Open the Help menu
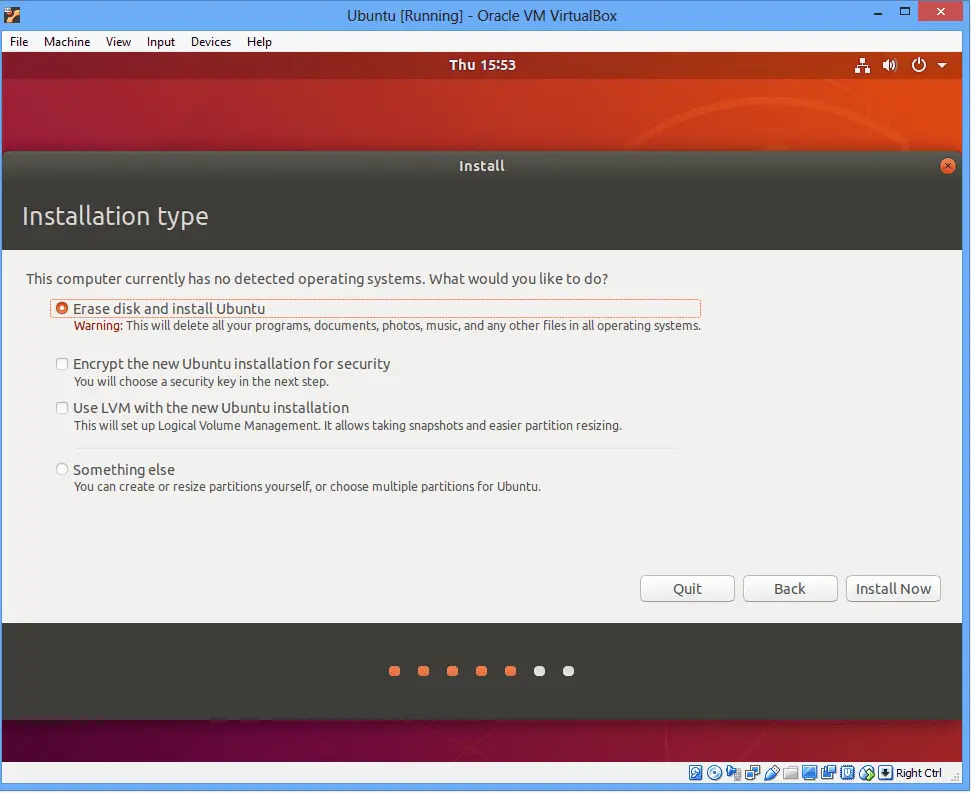The height and width of the screenshot is (793, 971). click(x=259, y=41)
